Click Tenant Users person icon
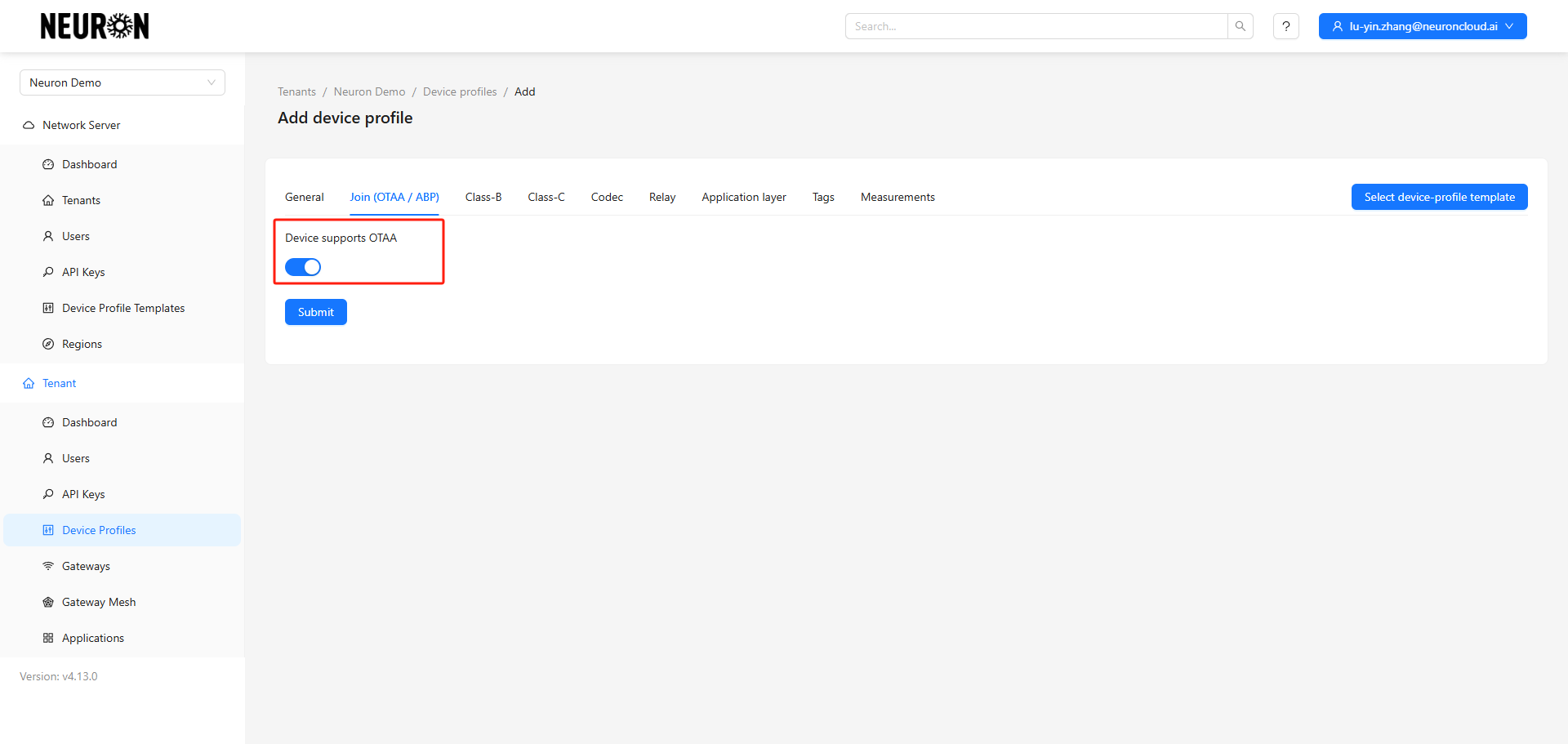The image size is (1568, 744). (48, 458)
